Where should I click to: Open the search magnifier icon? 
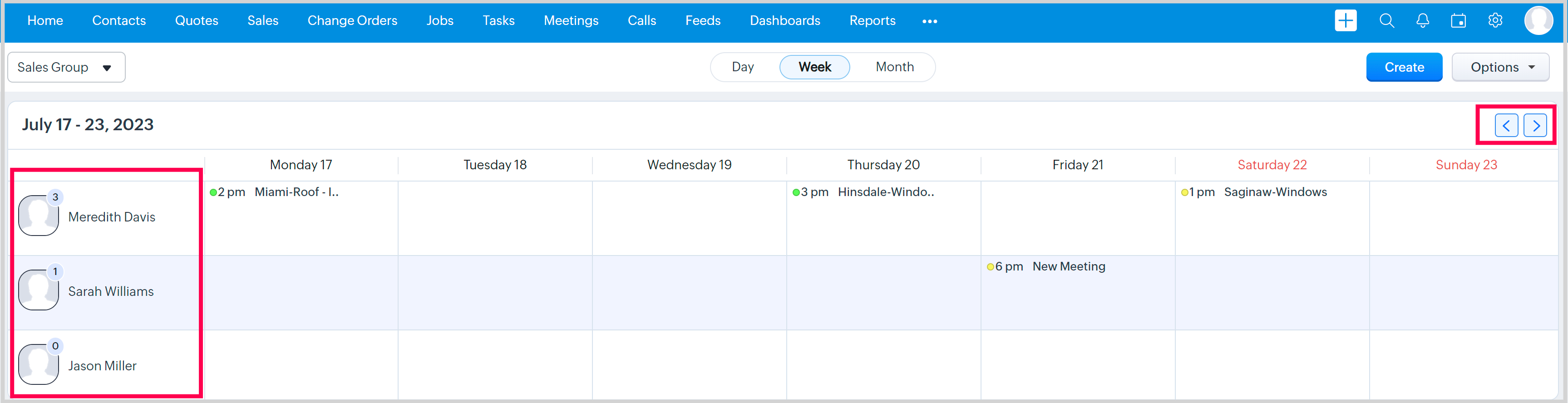click(x=1386, y=21)
